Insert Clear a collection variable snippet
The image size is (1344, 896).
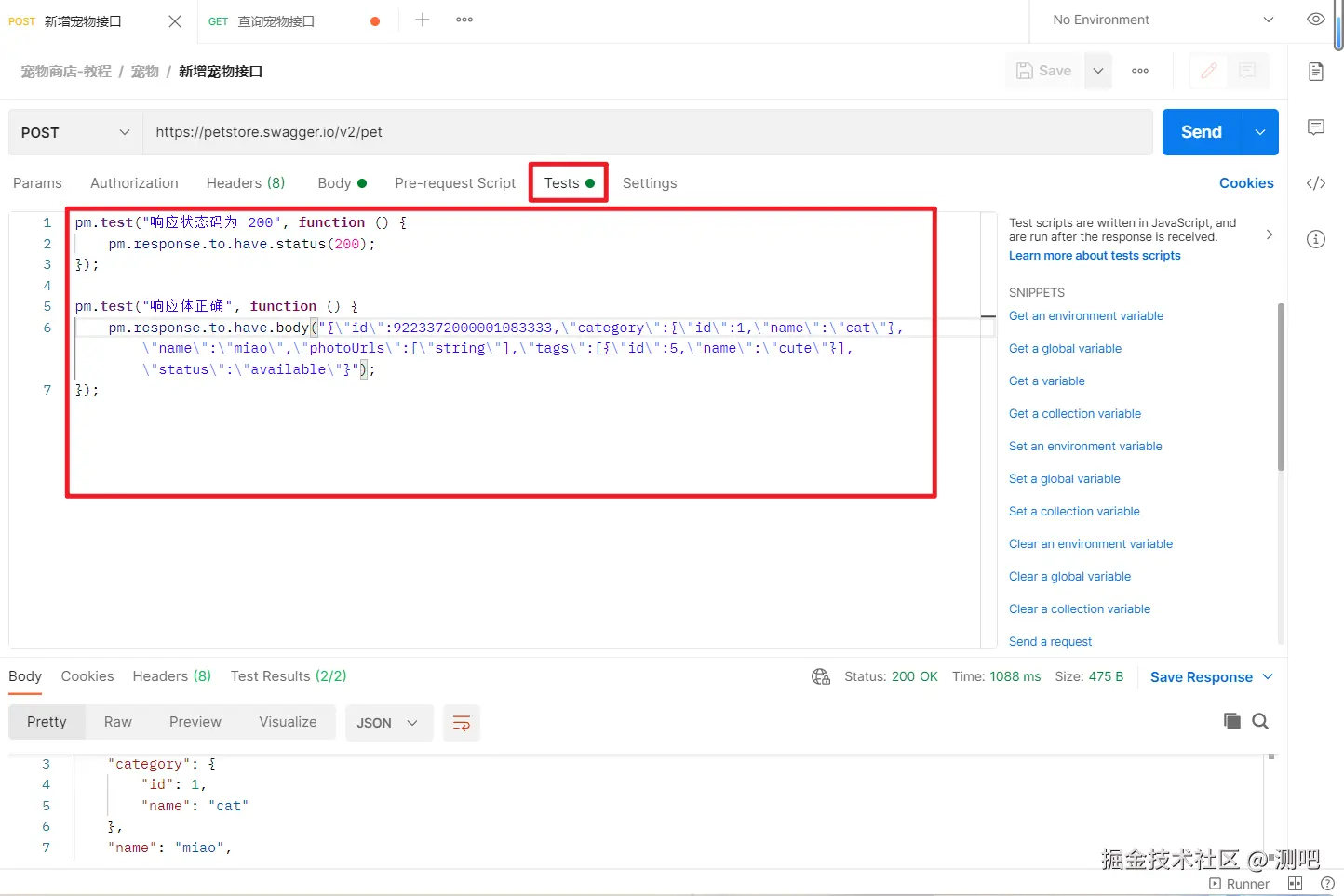[1080, 609]
